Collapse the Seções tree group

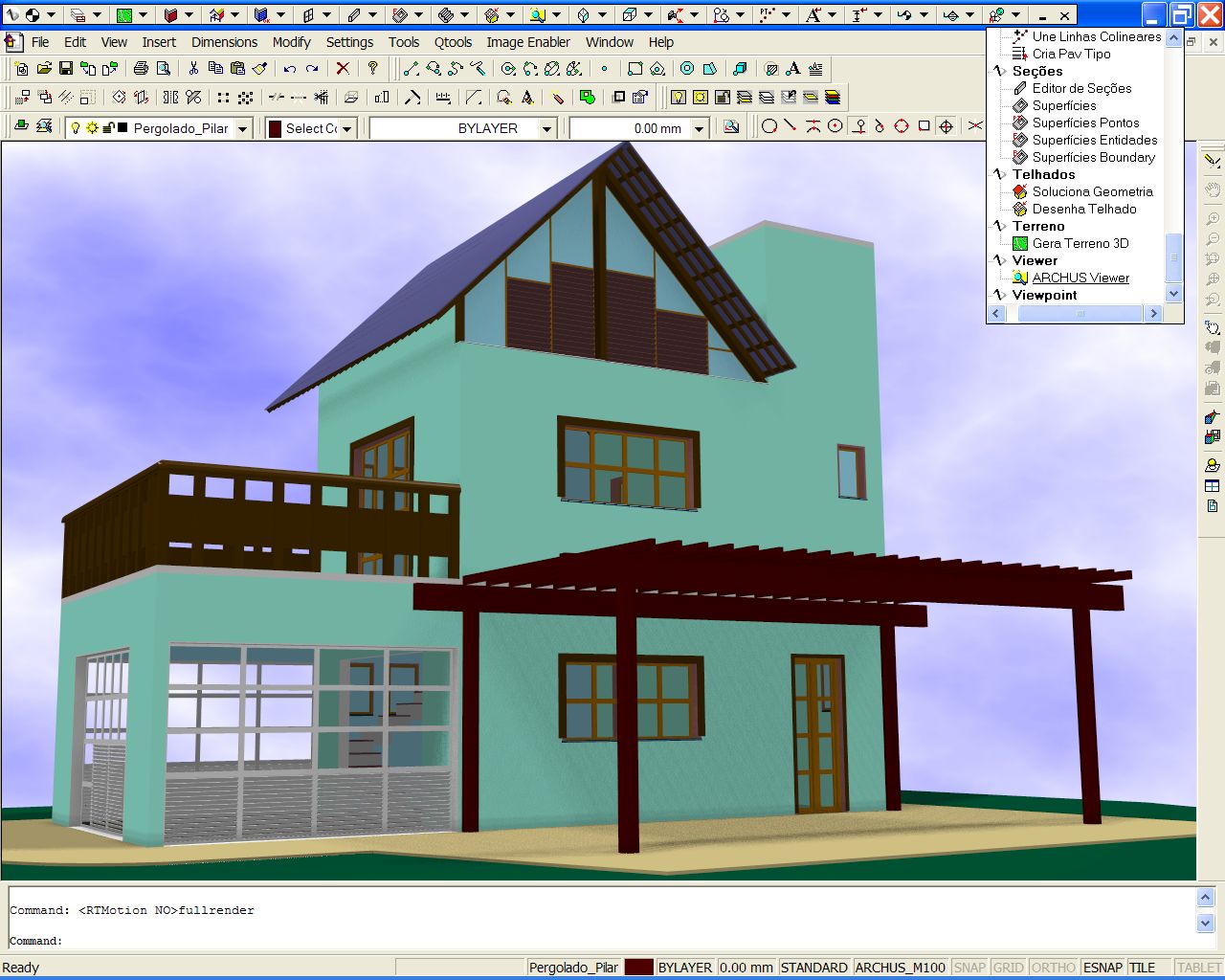click(1000, 71)
